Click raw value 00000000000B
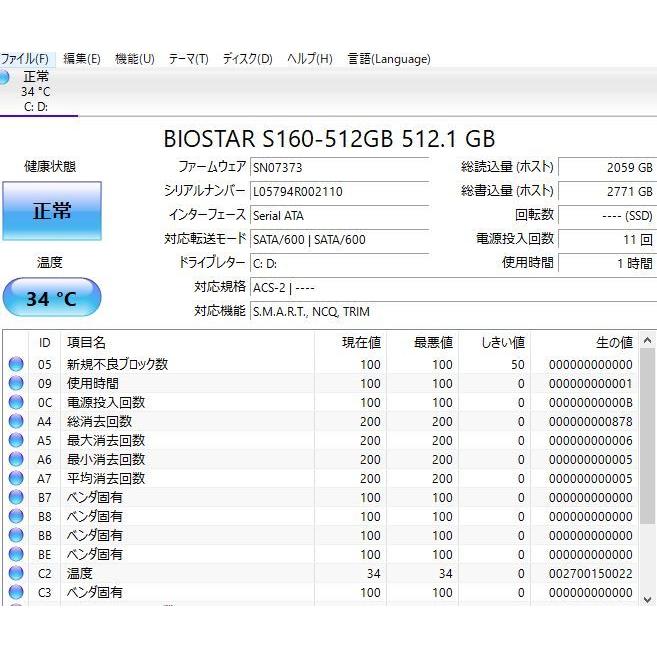Viewport: 657px width, 657px height. [590, 403]
